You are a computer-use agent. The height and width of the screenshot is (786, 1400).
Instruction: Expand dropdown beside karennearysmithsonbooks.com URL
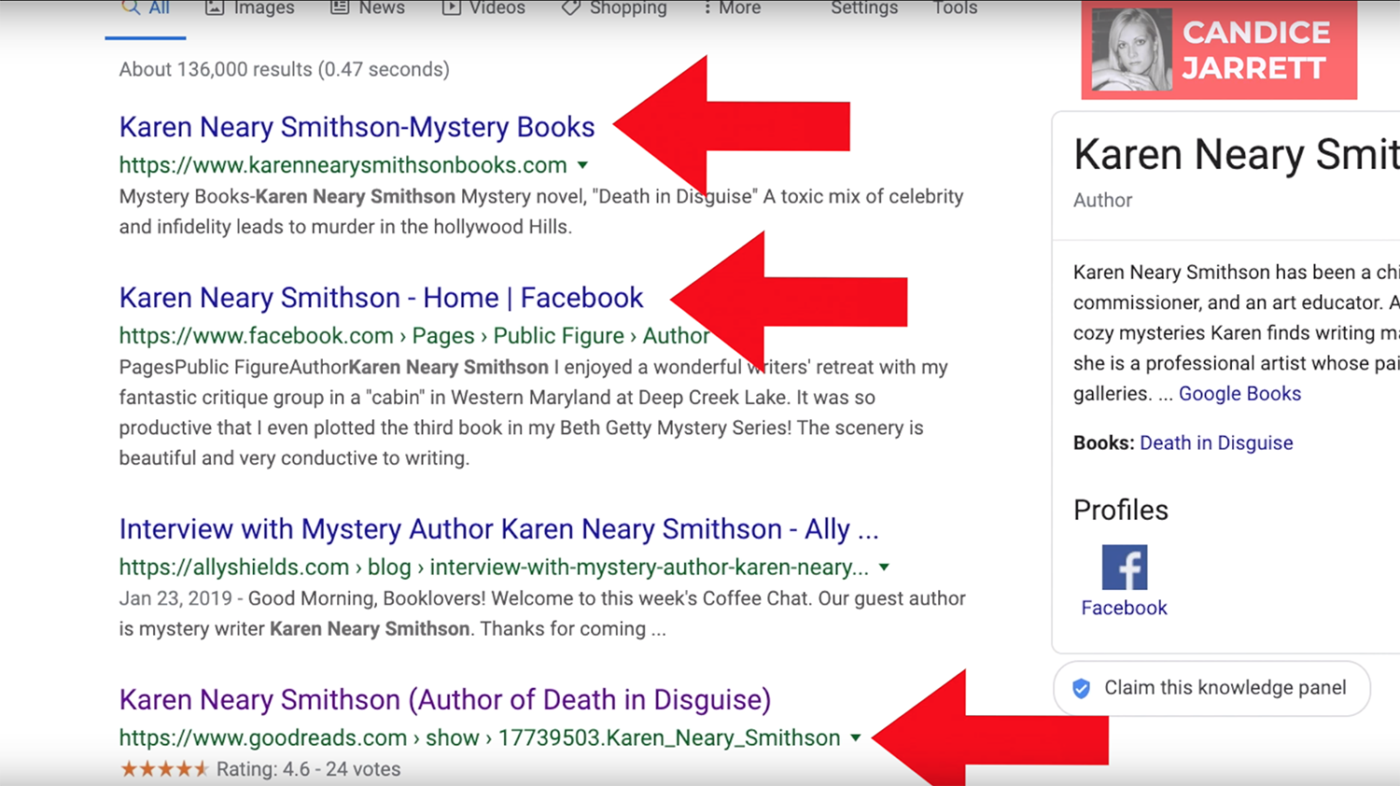point(583,165)
